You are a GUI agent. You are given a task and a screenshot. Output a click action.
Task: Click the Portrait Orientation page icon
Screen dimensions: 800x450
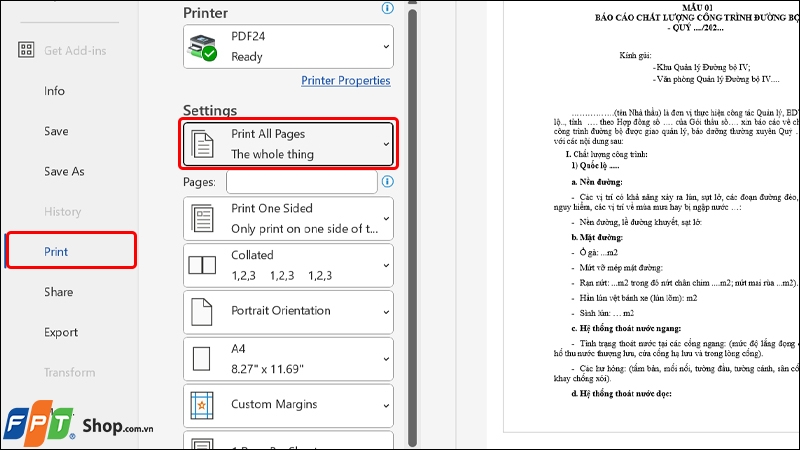[202, 312]
